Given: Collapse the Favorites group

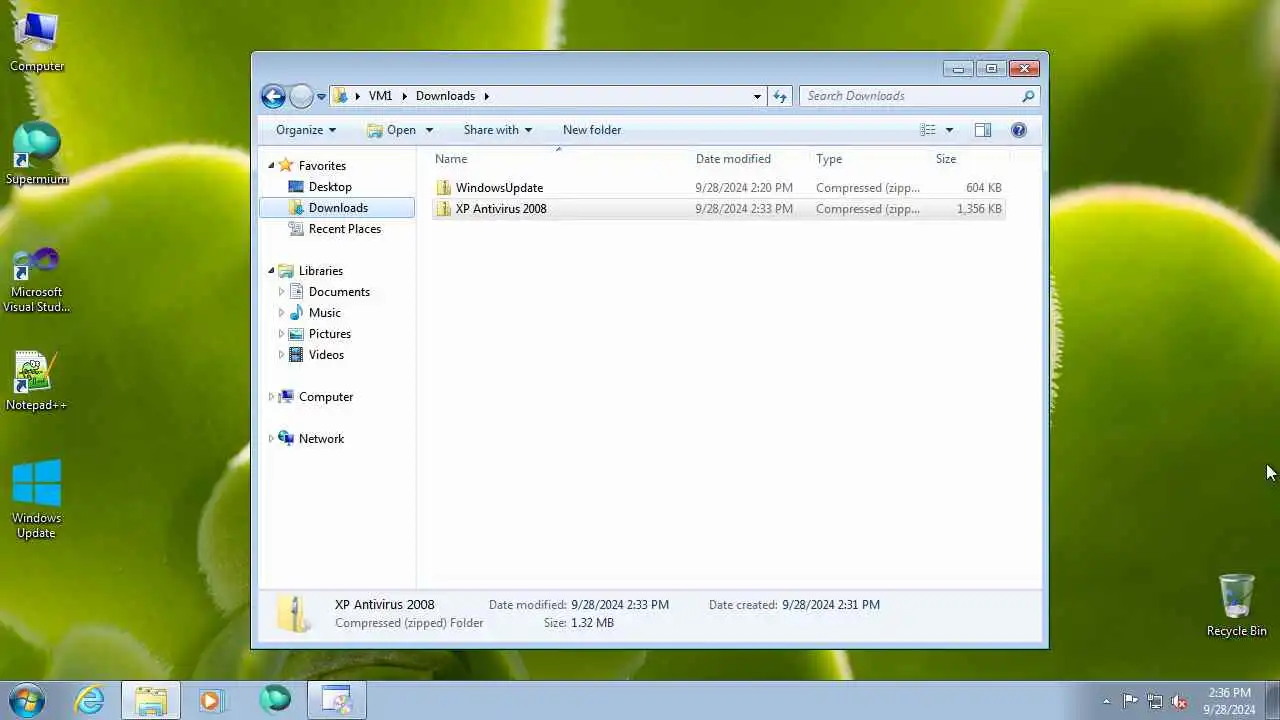Looking at the screenshot, I should [x=271, y=166].
